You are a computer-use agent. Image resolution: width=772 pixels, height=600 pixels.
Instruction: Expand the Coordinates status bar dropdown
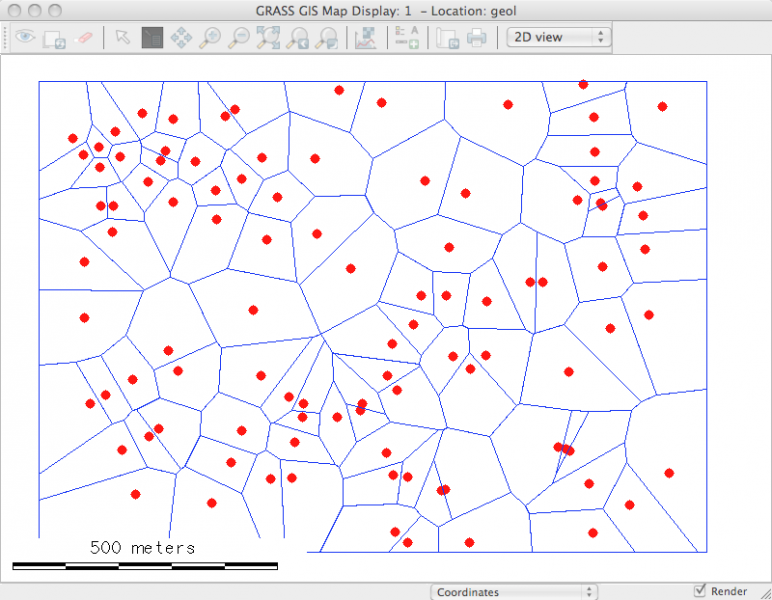pos(513,592)
